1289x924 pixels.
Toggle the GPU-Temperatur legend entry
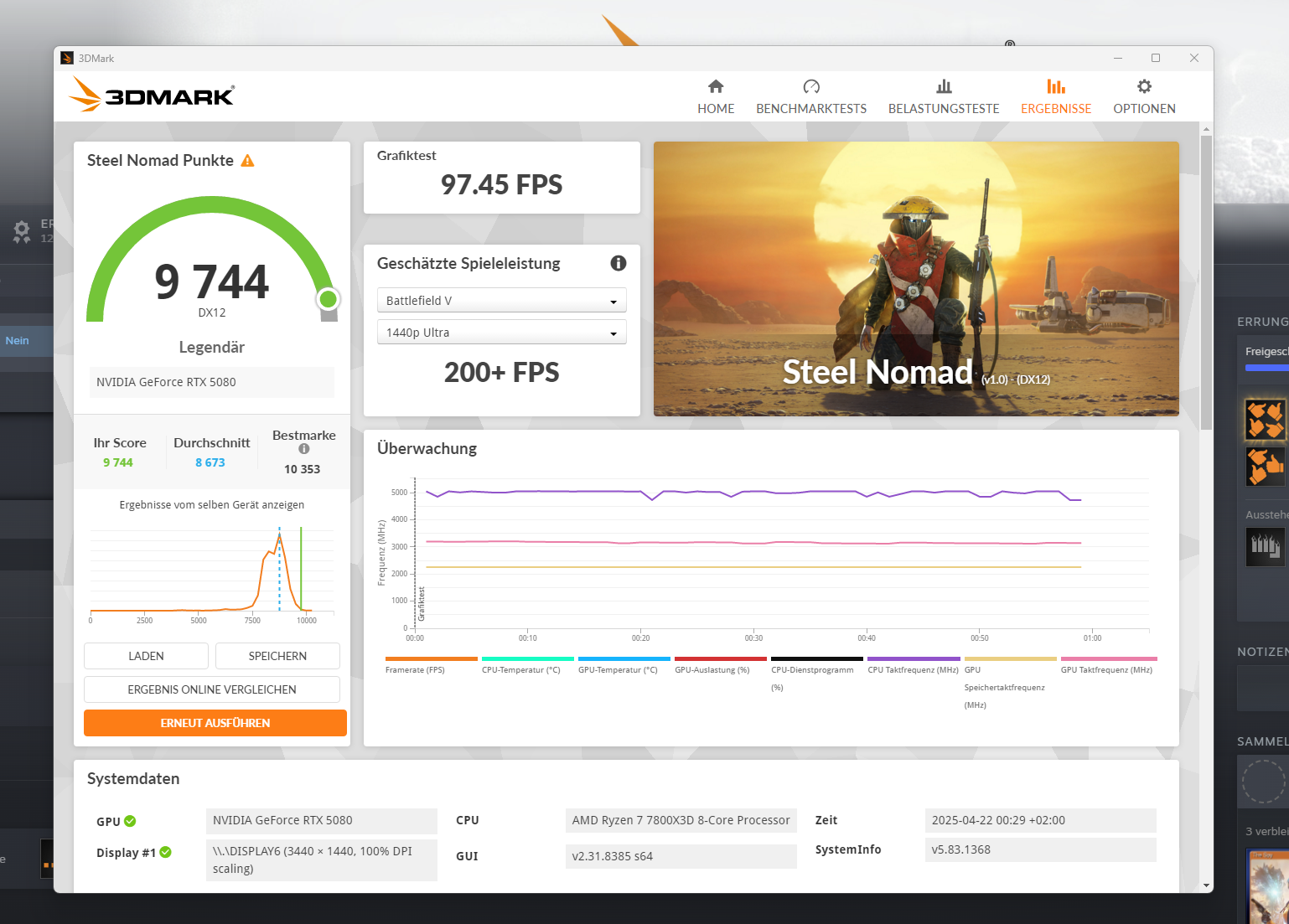(624, 665)
